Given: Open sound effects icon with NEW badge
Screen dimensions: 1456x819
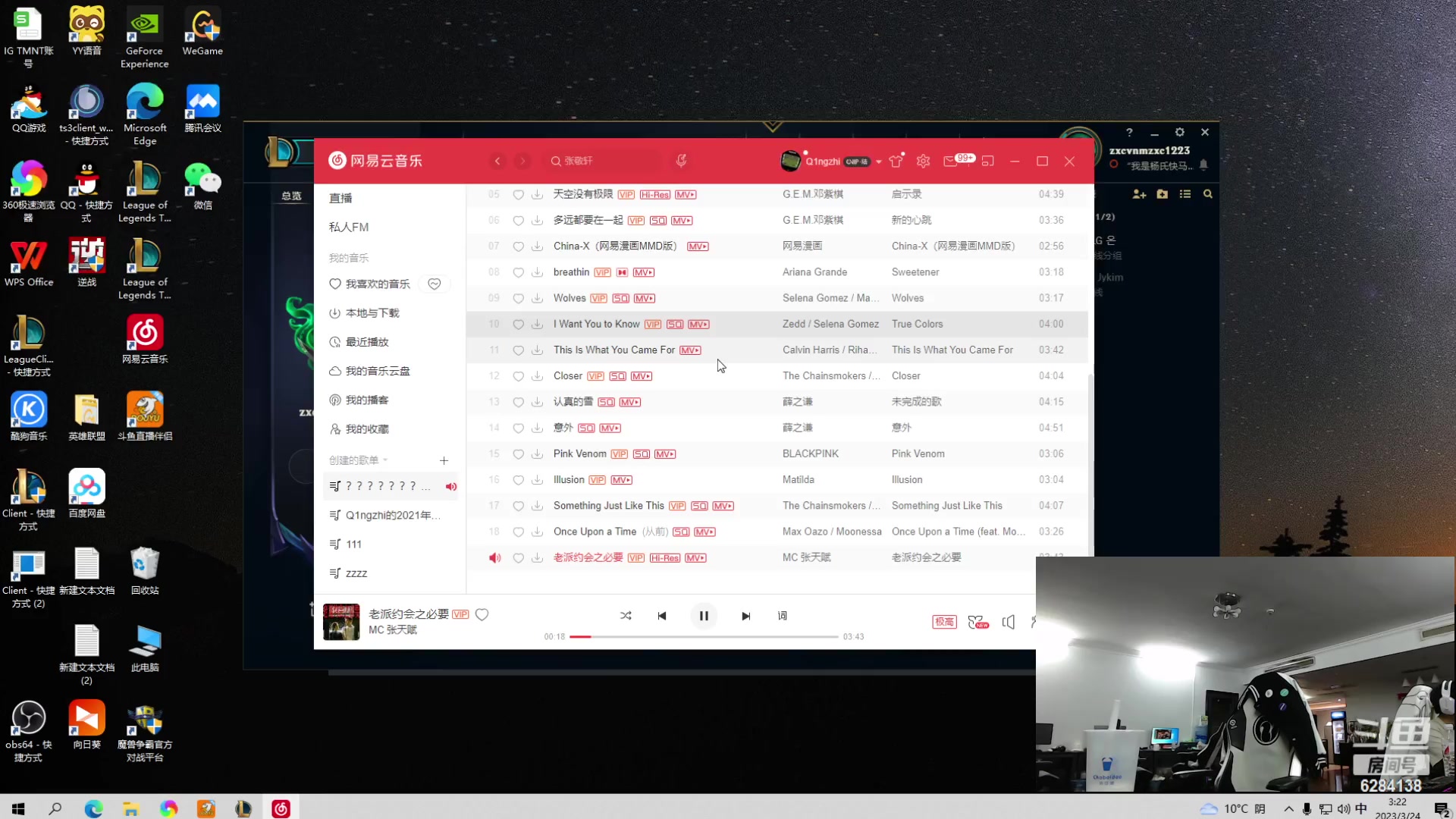Looking at the screenshot, I should click(x=978, y=622).
